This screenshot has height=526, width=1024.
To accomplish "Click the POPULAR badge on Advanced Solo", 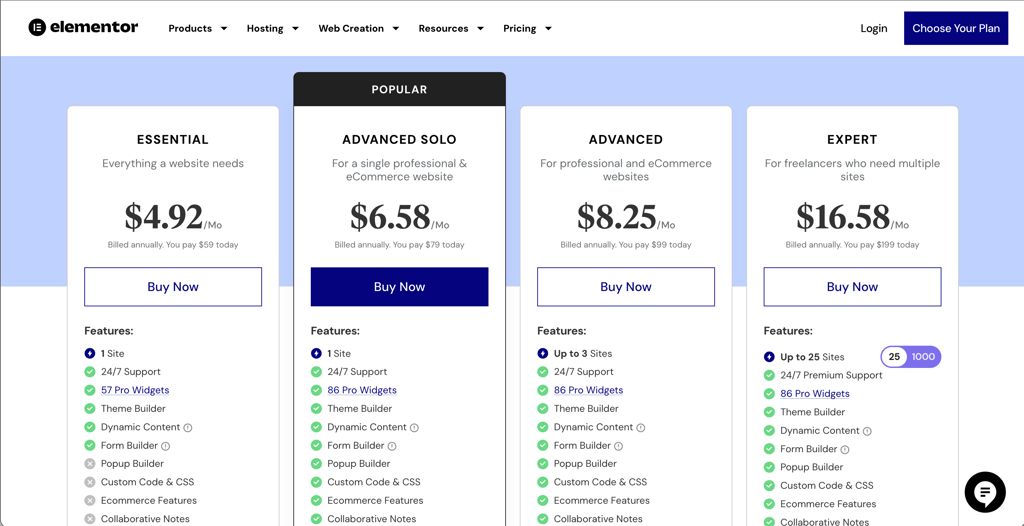I will point(400,90).
